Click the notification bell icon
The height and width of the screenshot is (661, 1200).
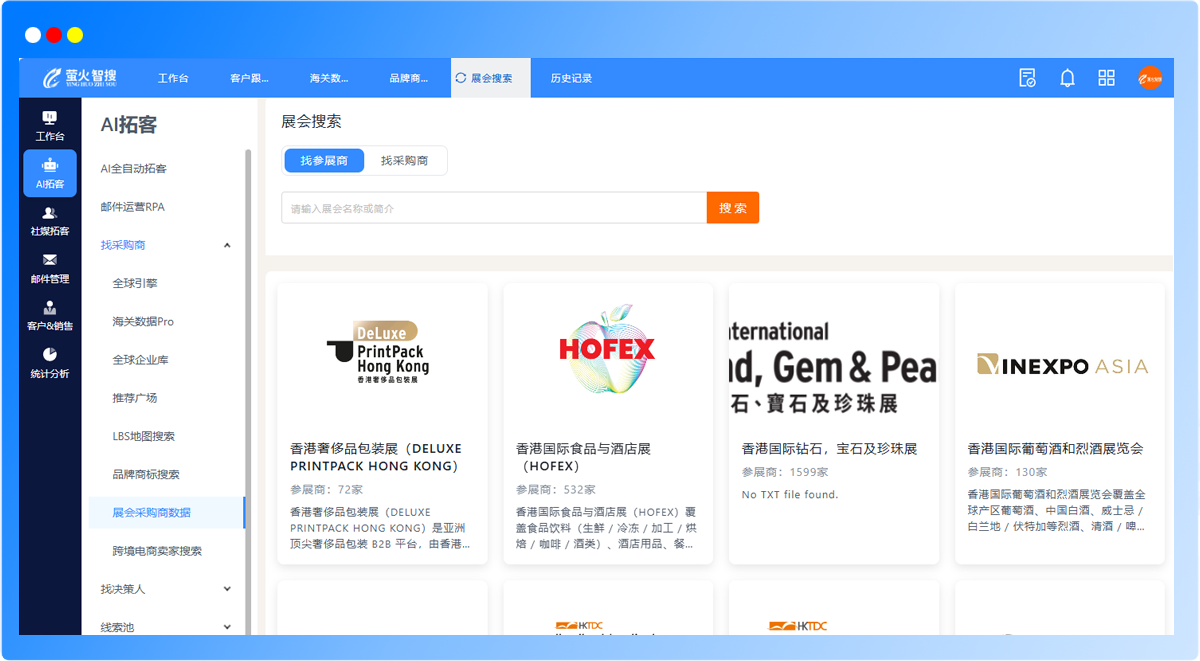[x=1067, y=78]
